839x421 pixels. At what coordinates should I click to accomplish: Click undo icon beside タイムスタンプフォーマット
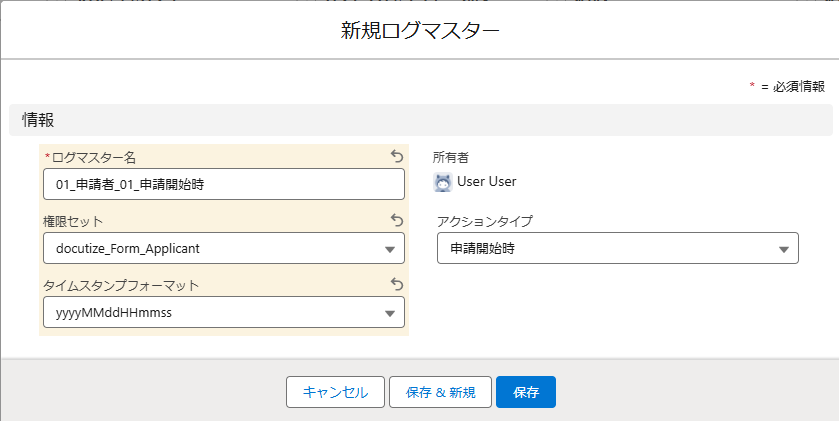point(396,284)
